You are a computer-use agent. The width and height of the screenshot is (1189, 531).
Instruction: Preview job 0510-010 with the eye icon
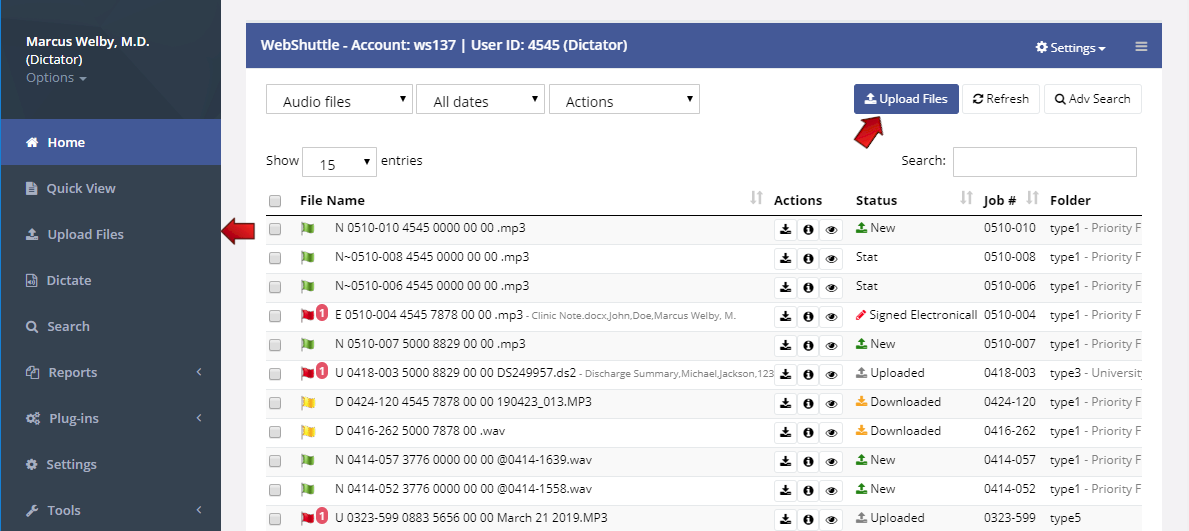831,230
